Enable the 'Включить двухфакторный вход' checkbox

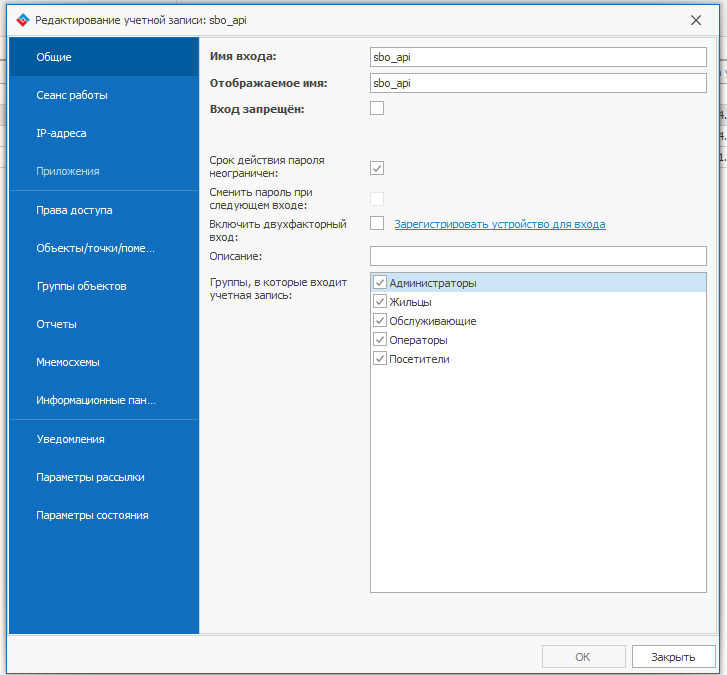377,223
